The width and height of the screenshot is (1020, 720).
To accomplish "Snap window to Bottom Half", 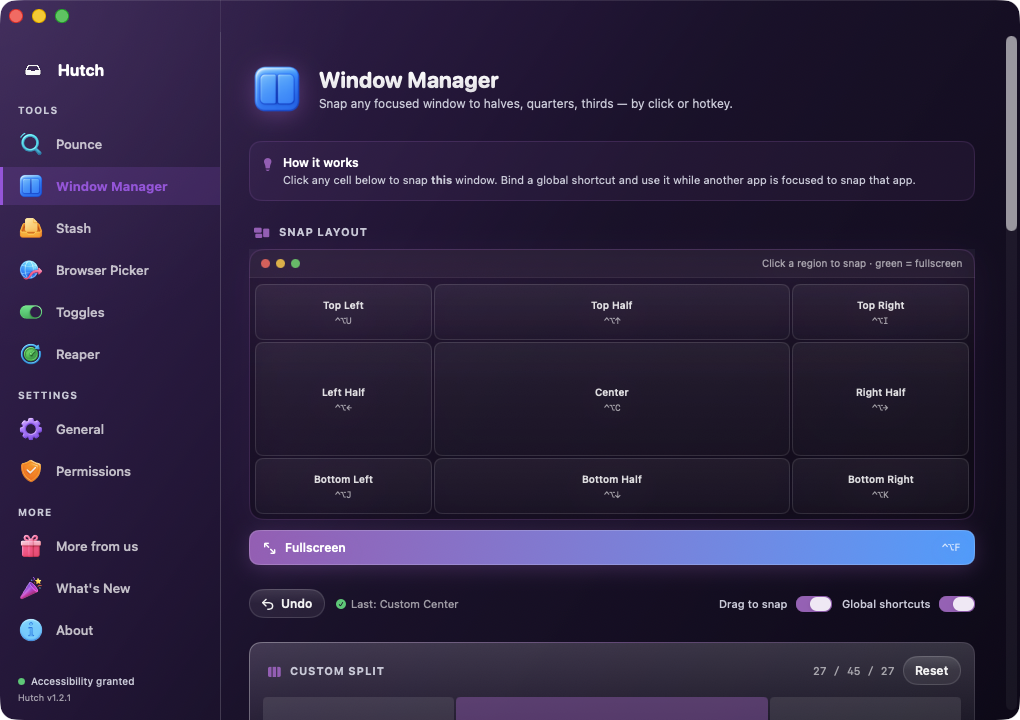I will (611, 486).
